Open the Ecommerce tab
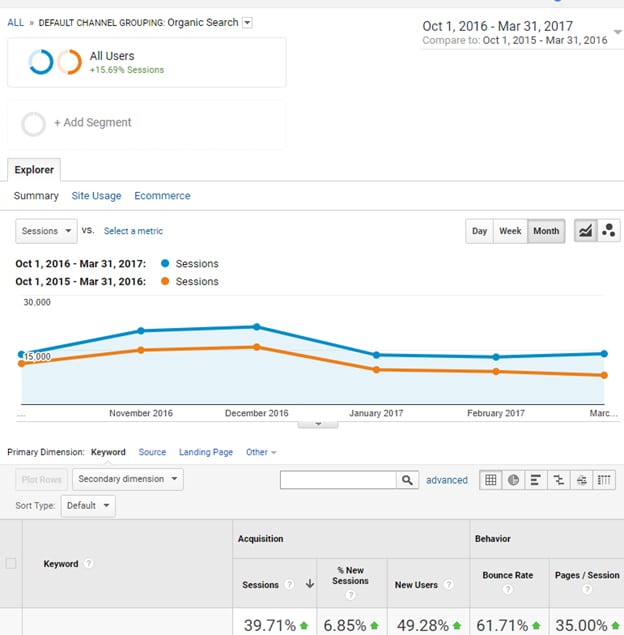 point(162,196)
